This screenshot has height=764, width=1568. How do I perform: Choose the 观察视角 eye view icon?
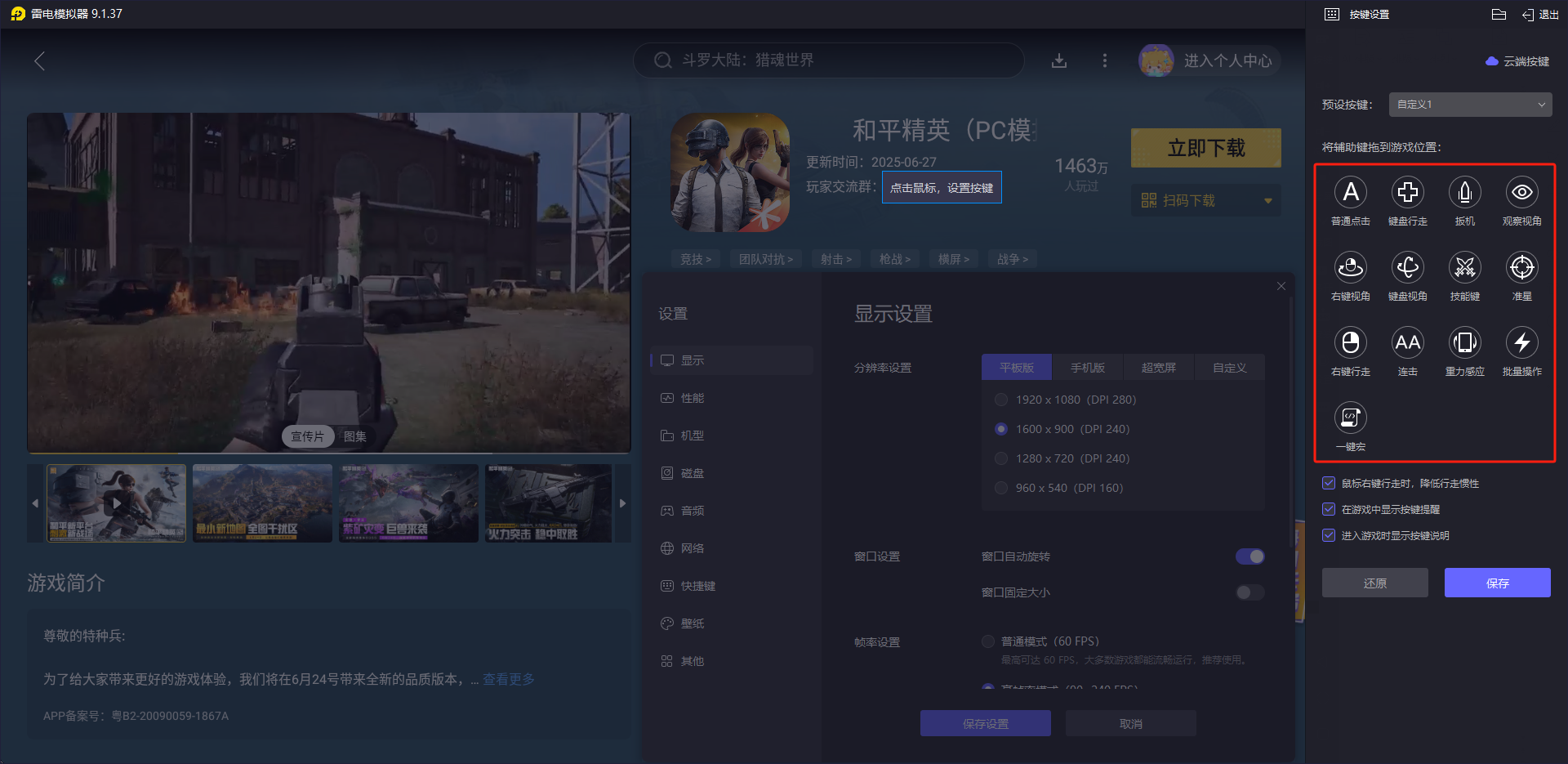(x=1521, y=193)
